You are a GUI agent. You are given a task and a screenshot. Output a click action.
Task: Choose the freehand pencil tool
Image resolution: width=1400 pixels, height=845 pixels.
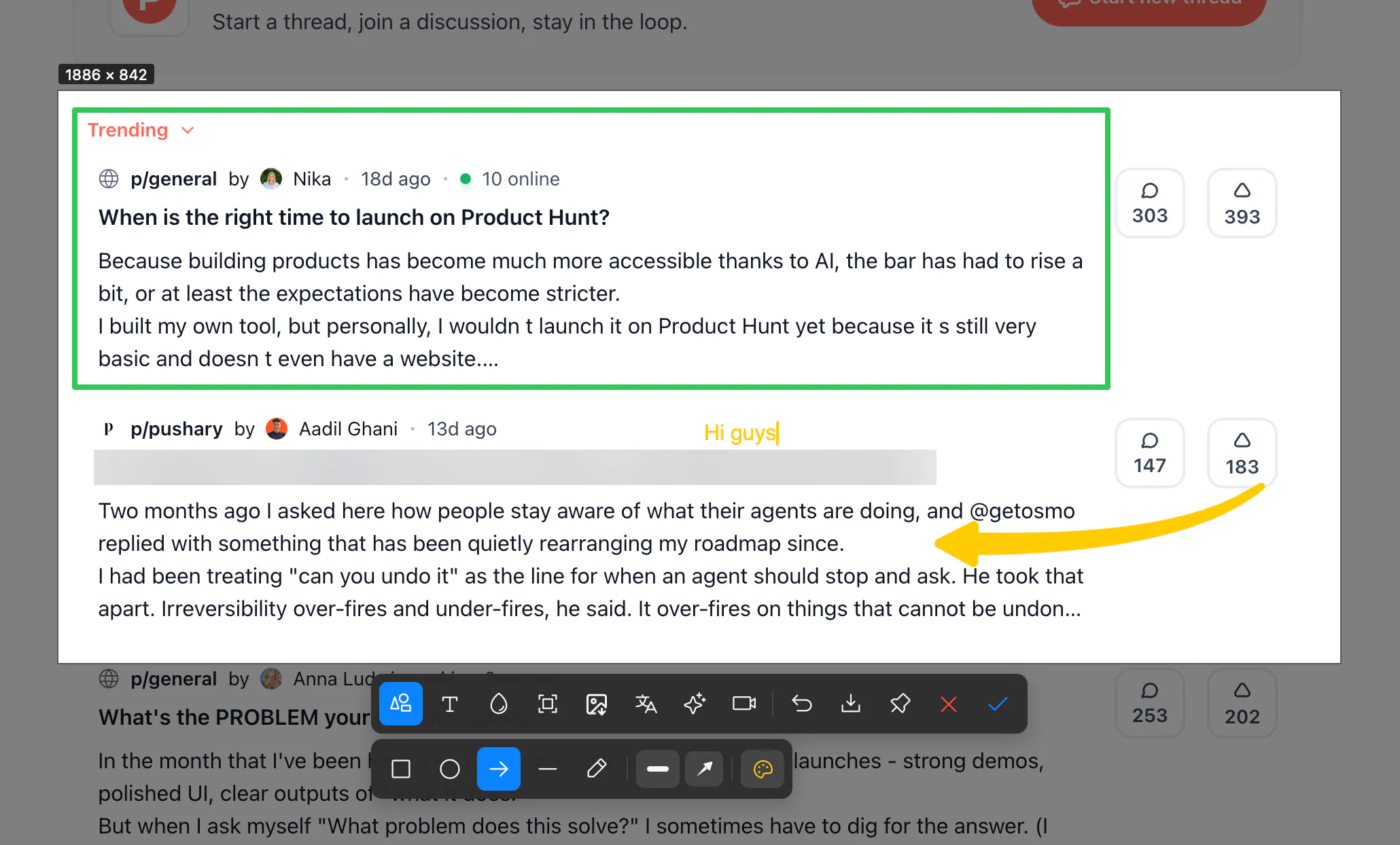pyautogui.click(x=597, y=769)
